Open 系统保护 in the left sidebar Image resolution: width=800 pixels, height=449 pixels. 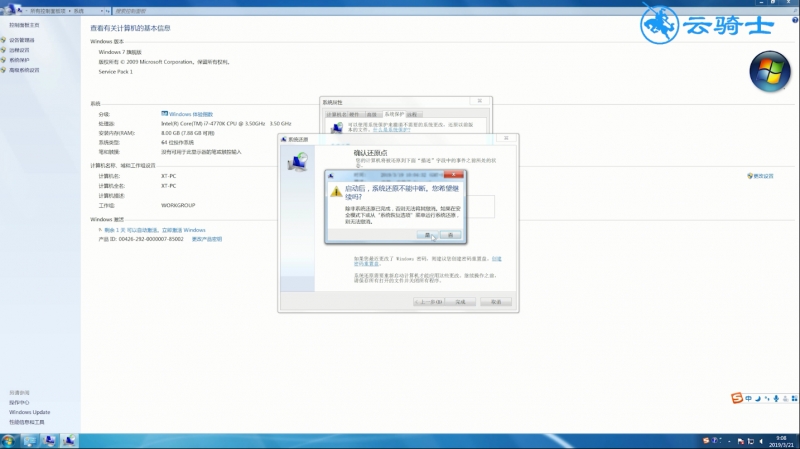[x=19, y=60]
